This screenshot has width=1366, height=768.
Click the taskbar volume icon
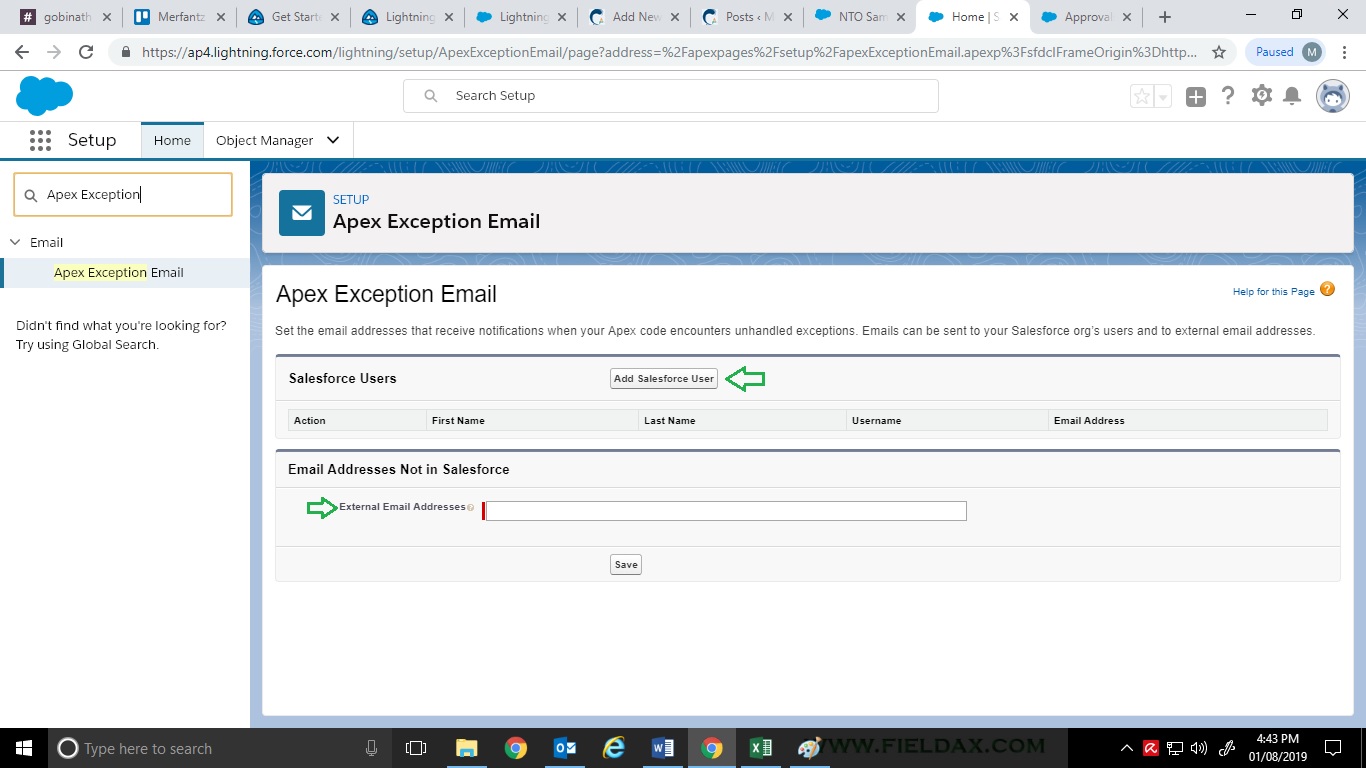pyautogui.click(x=1200, y=748)
